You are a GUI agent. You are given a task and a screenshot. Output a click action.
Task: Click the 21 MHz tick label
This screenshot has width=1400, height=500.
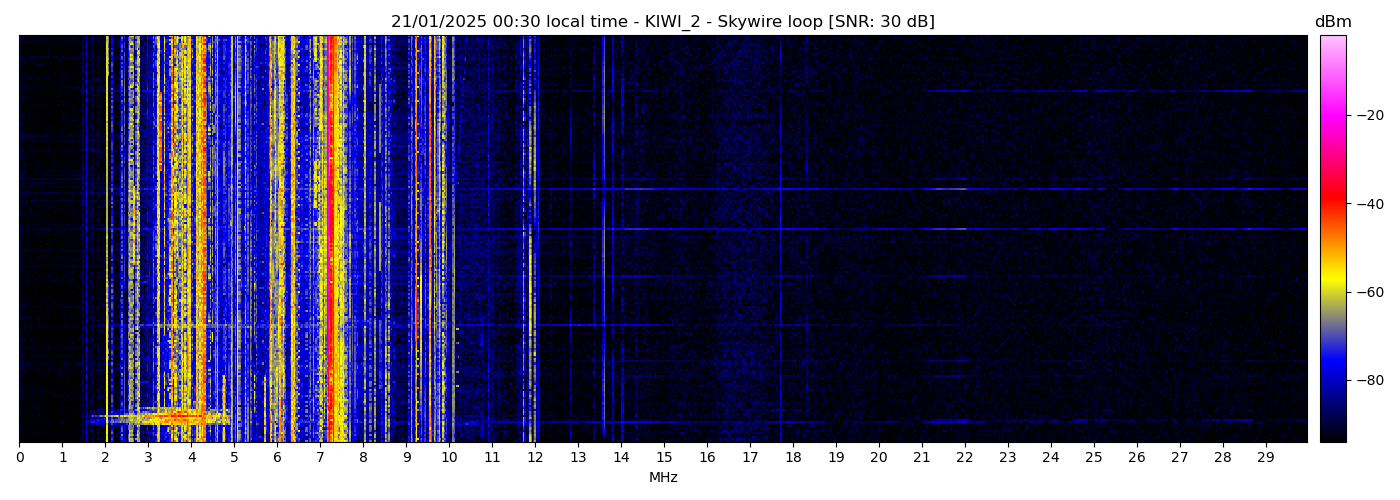922,458
